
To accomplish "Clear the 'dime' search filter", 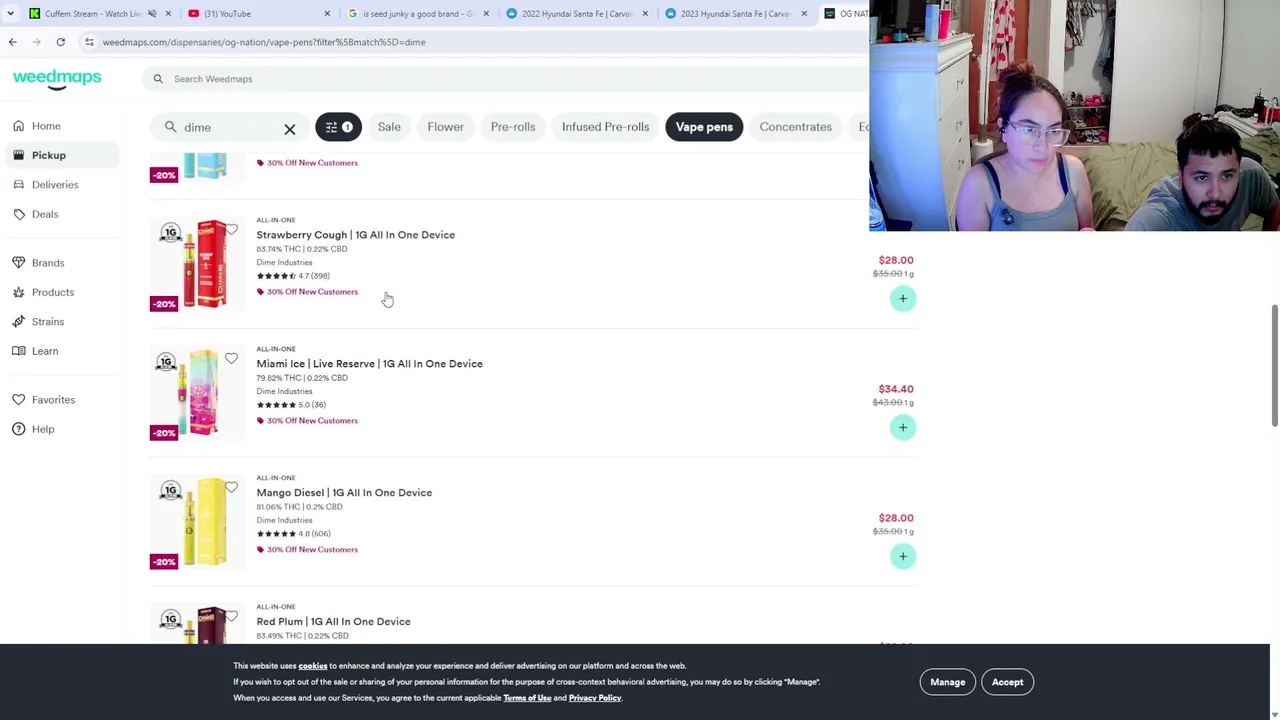I will coord(290,128).
